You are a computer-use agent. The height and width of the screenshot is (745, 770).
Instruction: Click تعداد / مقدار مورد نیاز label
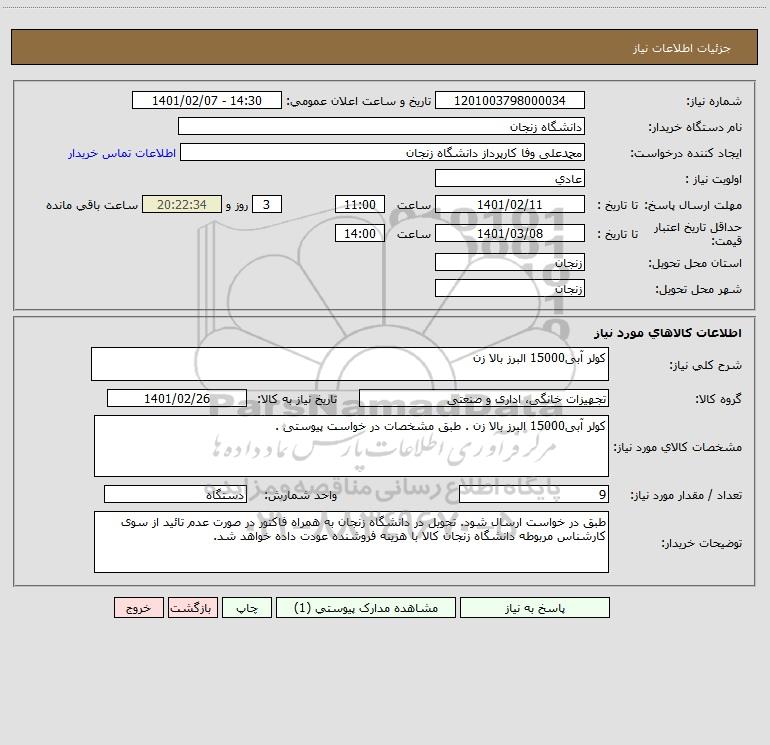pos(686,496)
